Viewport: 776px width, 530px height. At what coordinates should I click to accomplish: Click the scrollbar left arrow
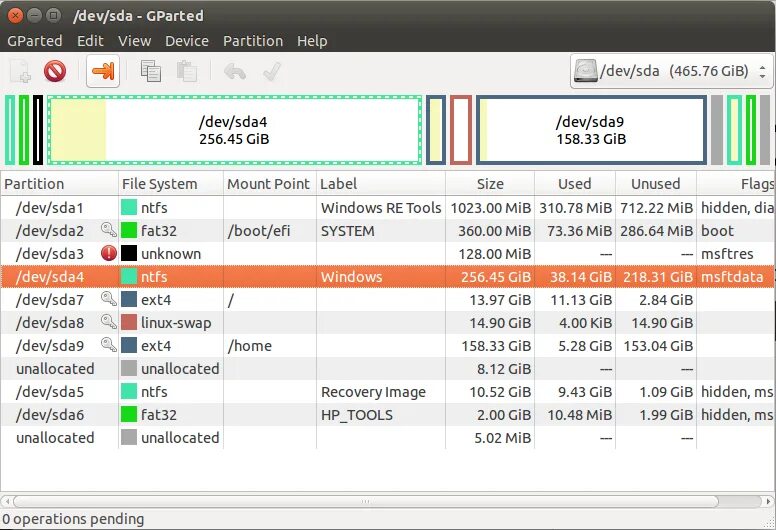[6, 501]
